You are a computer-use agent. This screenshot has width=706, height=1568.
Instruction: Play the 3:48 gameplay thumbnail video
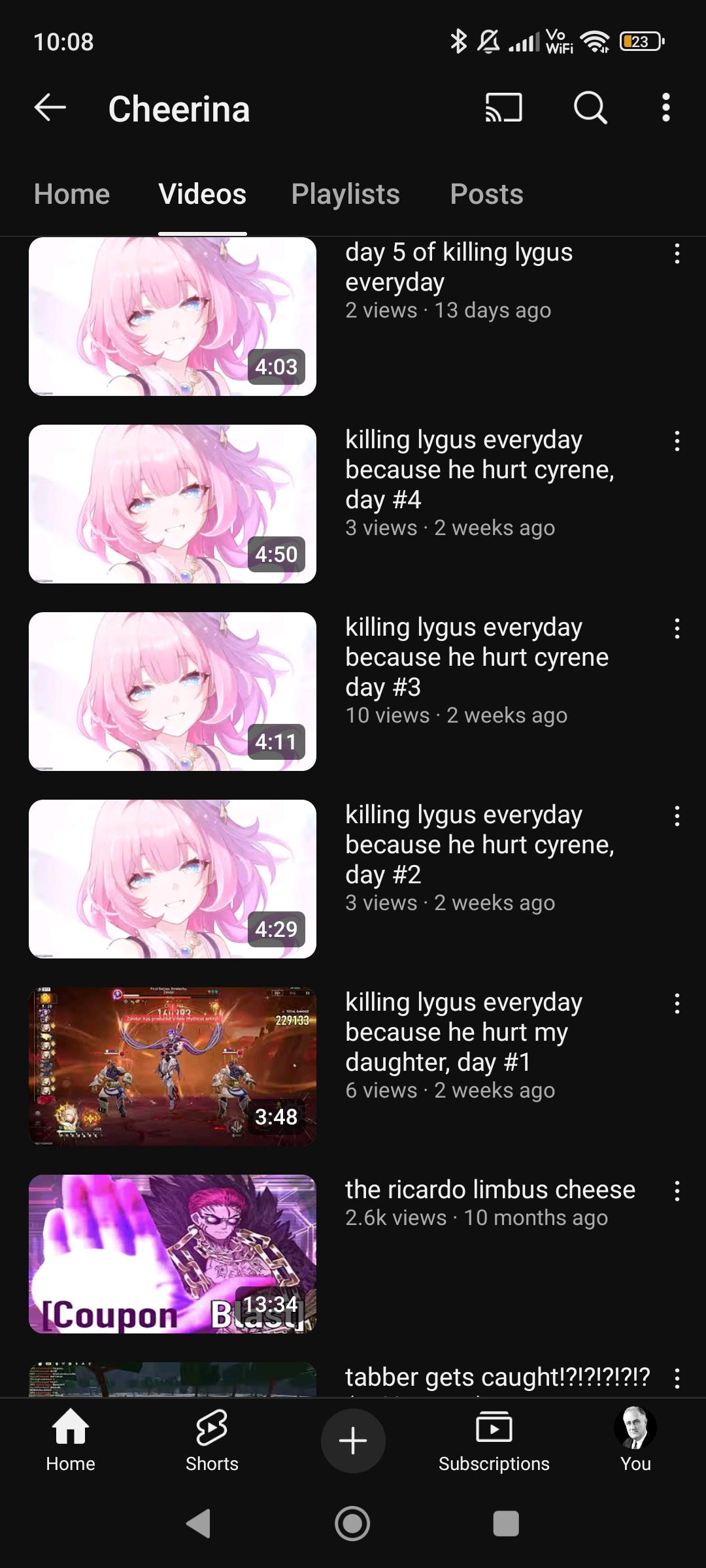173,1066
